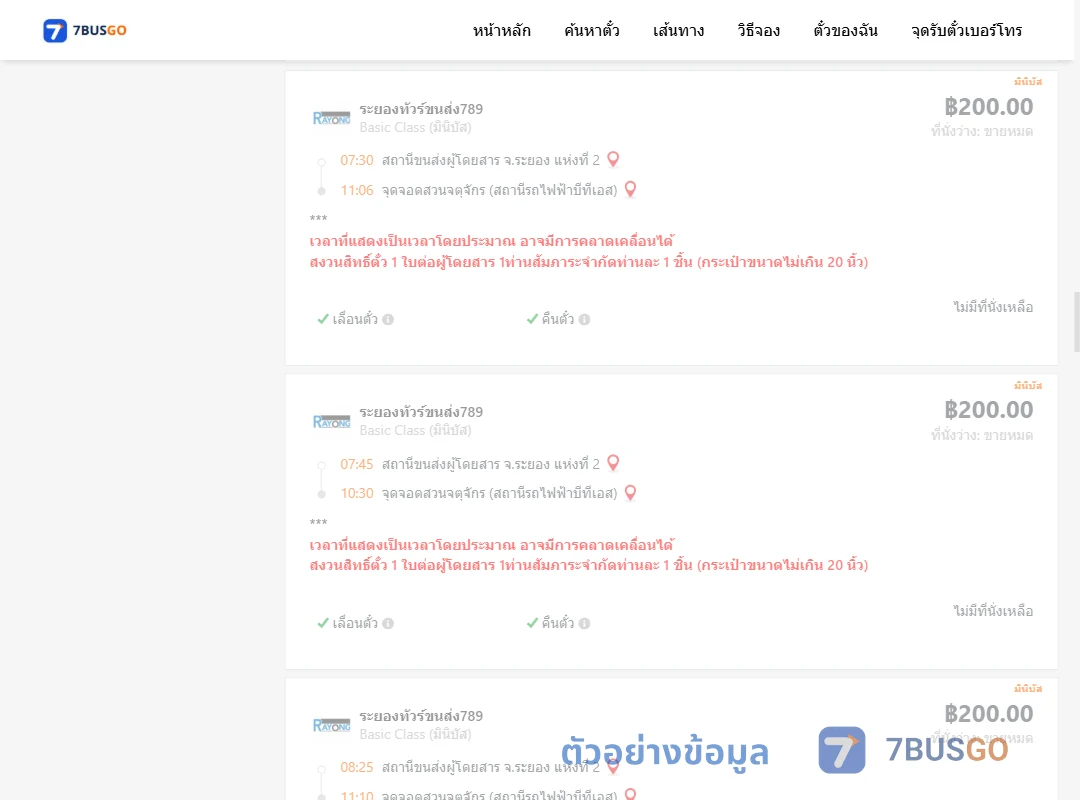Open เลื่อนตั๋ว info icon on 07:45 trip
1080x800 pixels.
coord(388,623)
